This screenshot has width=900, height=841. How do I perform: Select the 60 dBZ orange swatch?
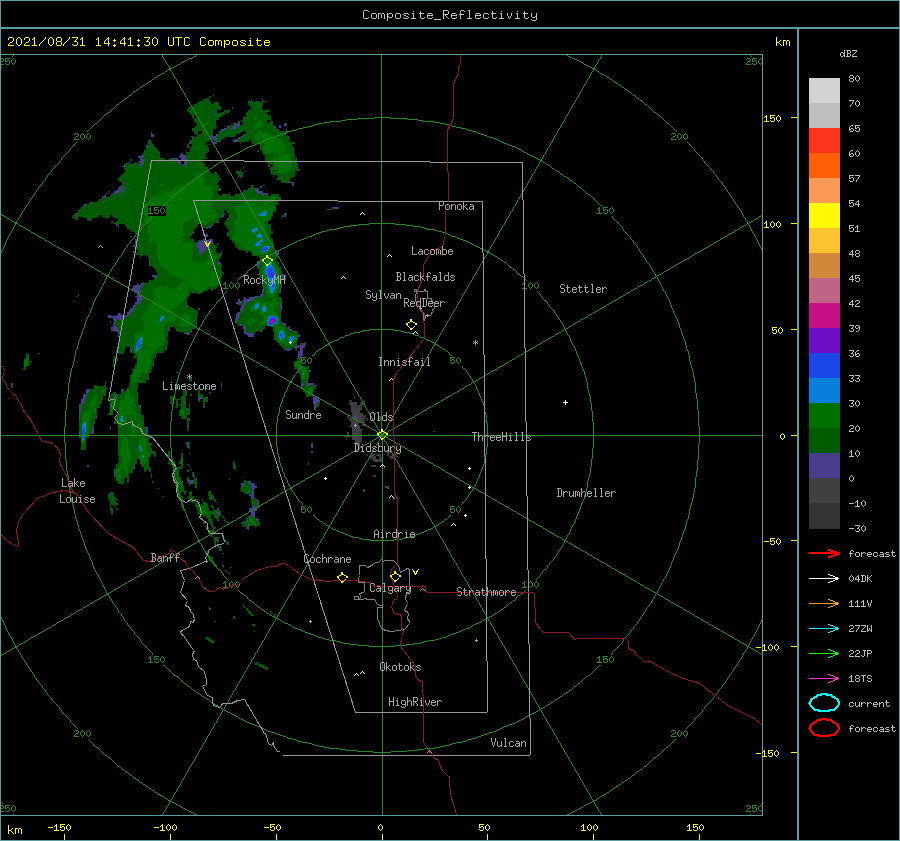point(824,165)
